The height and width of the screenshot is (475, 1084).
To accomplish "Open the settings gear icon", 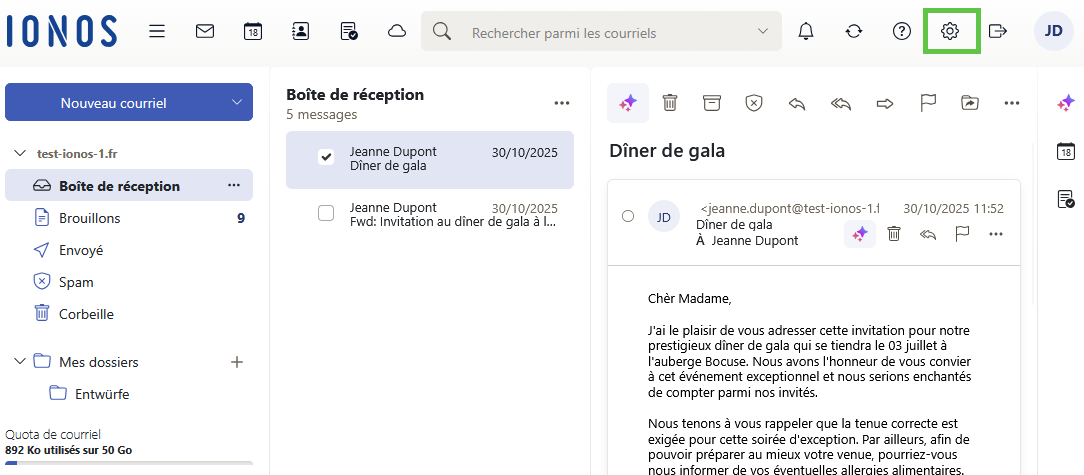I will click(950, 31).
